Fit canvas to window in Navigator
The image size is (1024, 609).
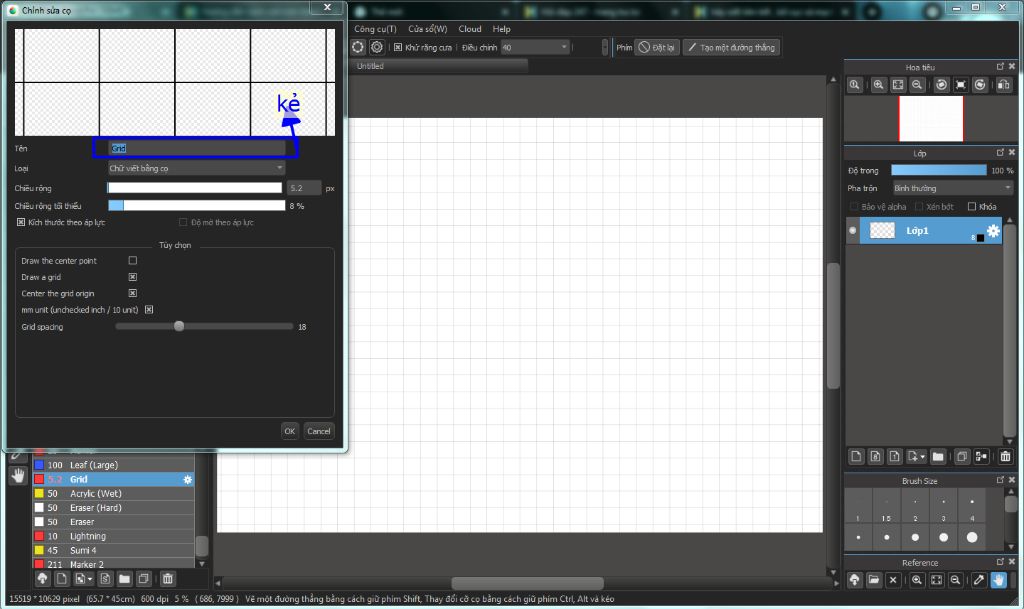[x=898, y=85]
